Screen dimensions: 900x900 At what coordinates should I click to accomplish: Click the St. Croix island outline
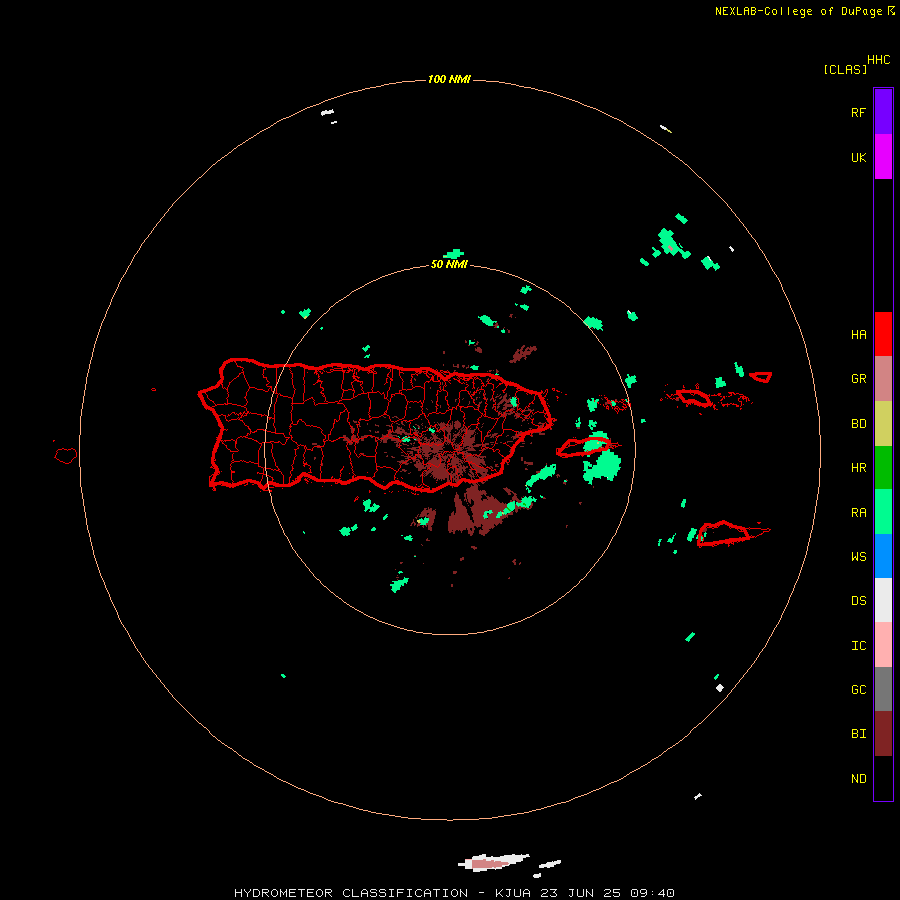(723, 534)
